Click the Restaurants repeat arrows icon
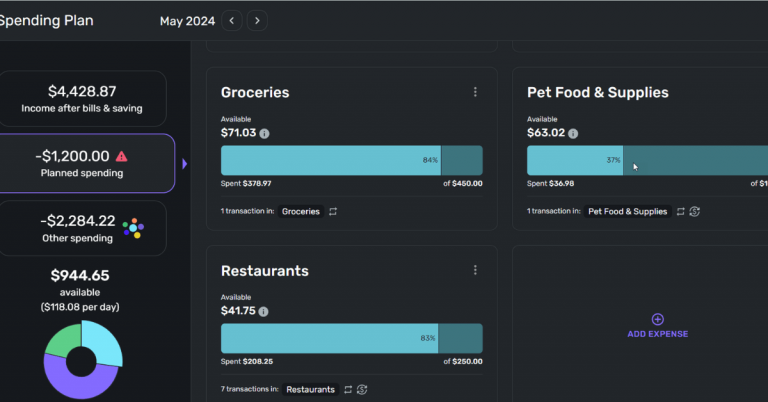This screenshot has width=768, height=402. click(x=348, y=389)
